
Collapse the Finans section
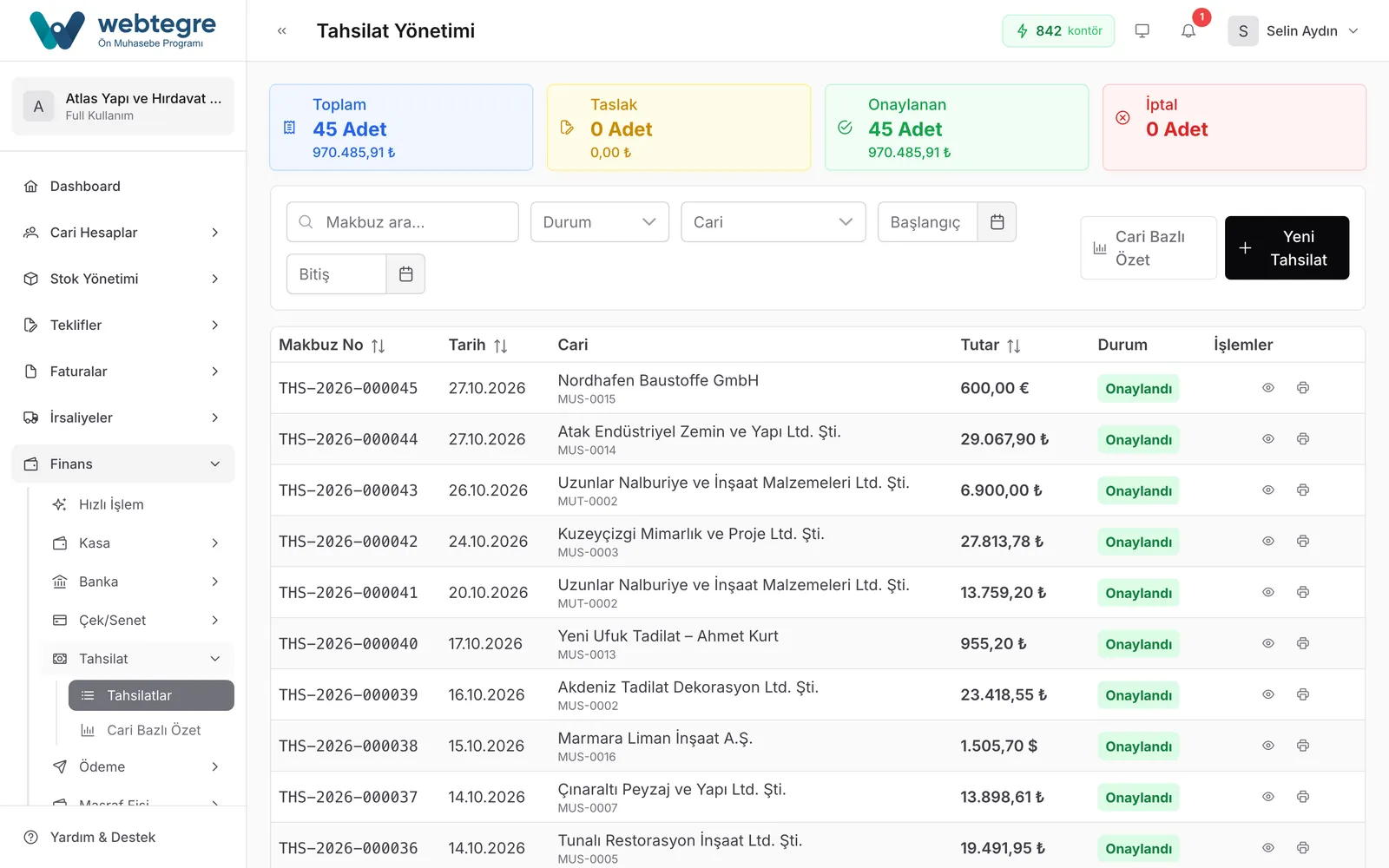point(122,464)
